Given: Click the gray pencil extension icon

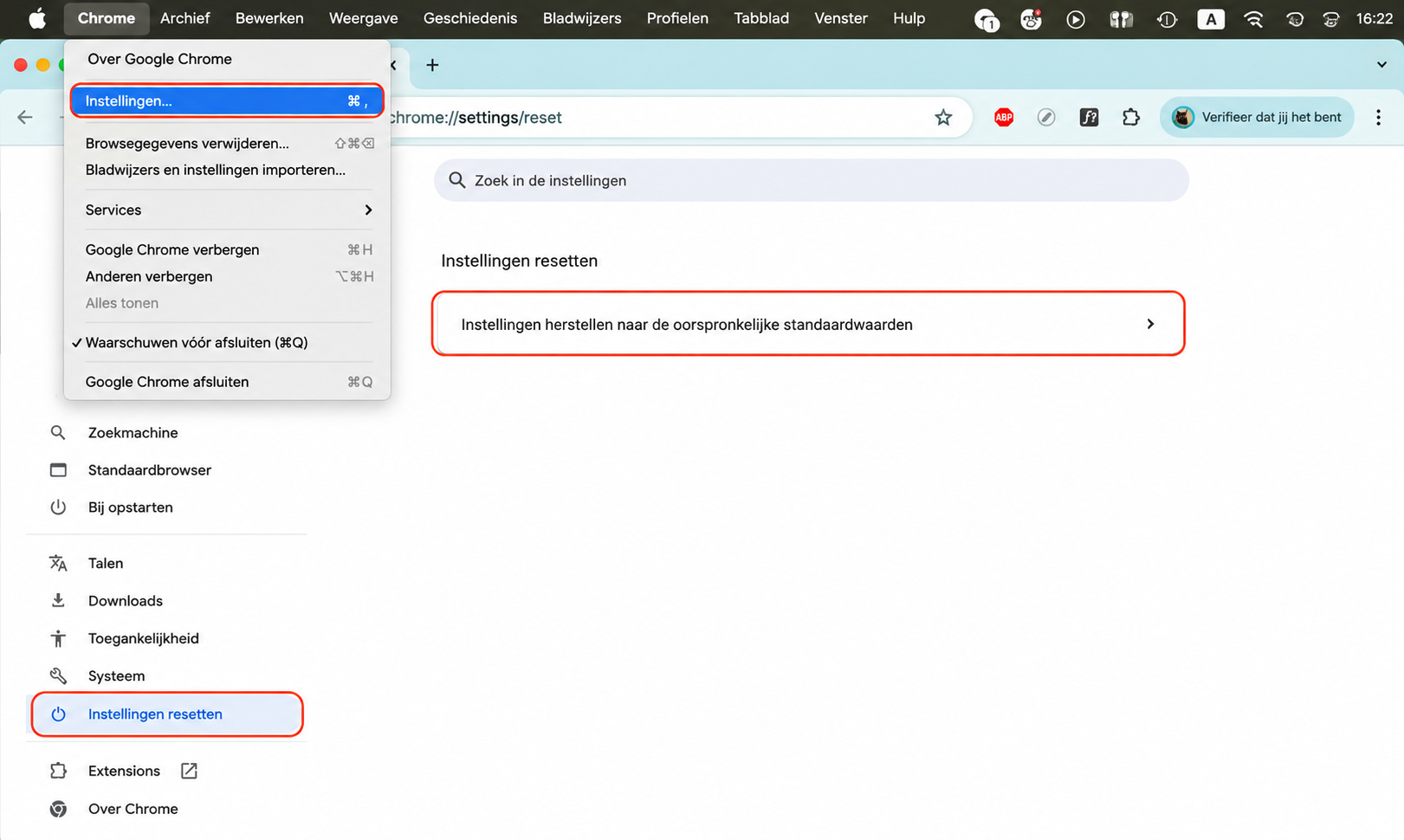Looking at the screenshot, I should coord(1046,118).
